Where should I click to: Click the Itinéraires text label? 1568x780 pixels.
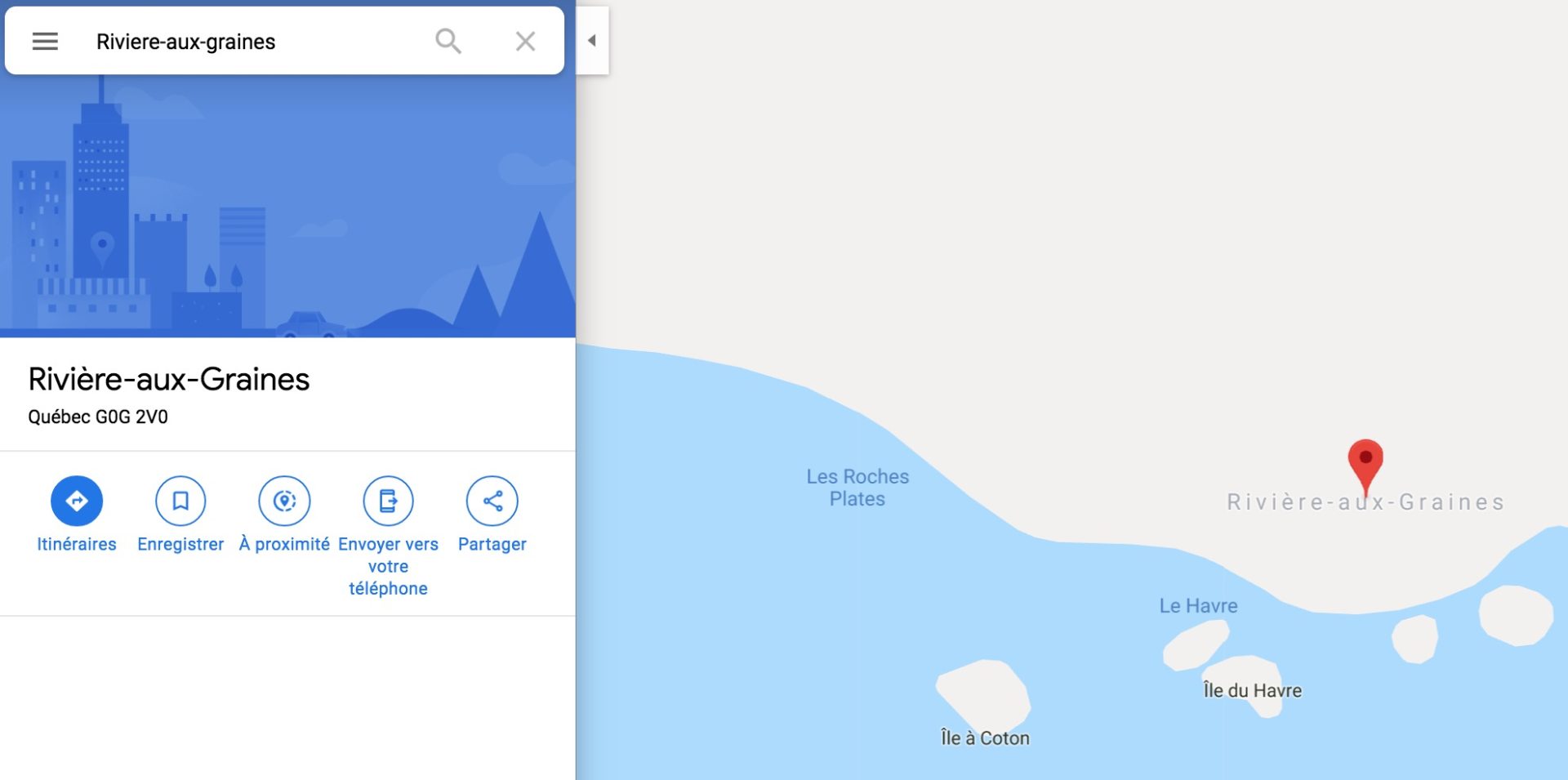pos(77,544)
